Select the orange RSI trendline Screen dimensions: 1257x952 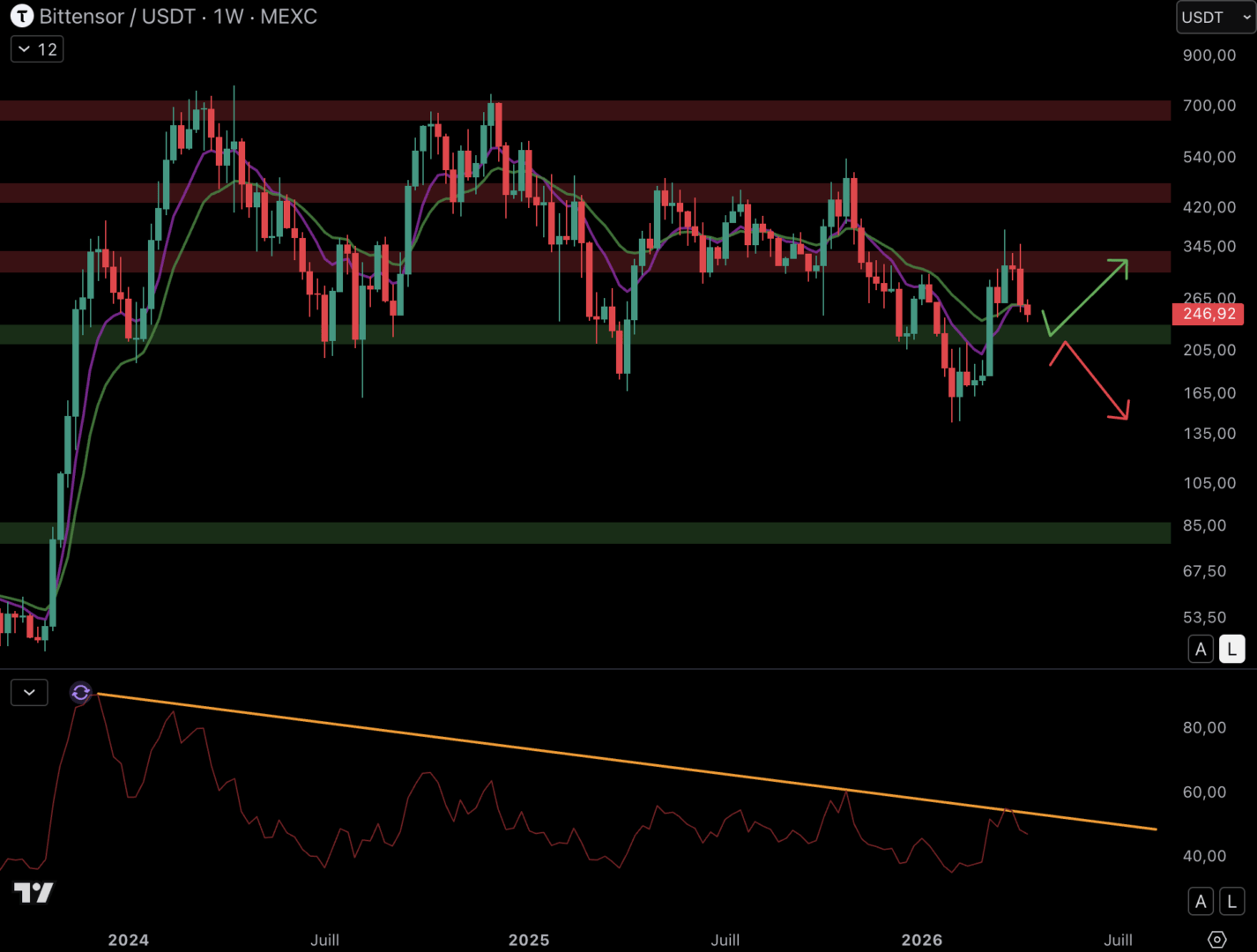pos(617,762)
